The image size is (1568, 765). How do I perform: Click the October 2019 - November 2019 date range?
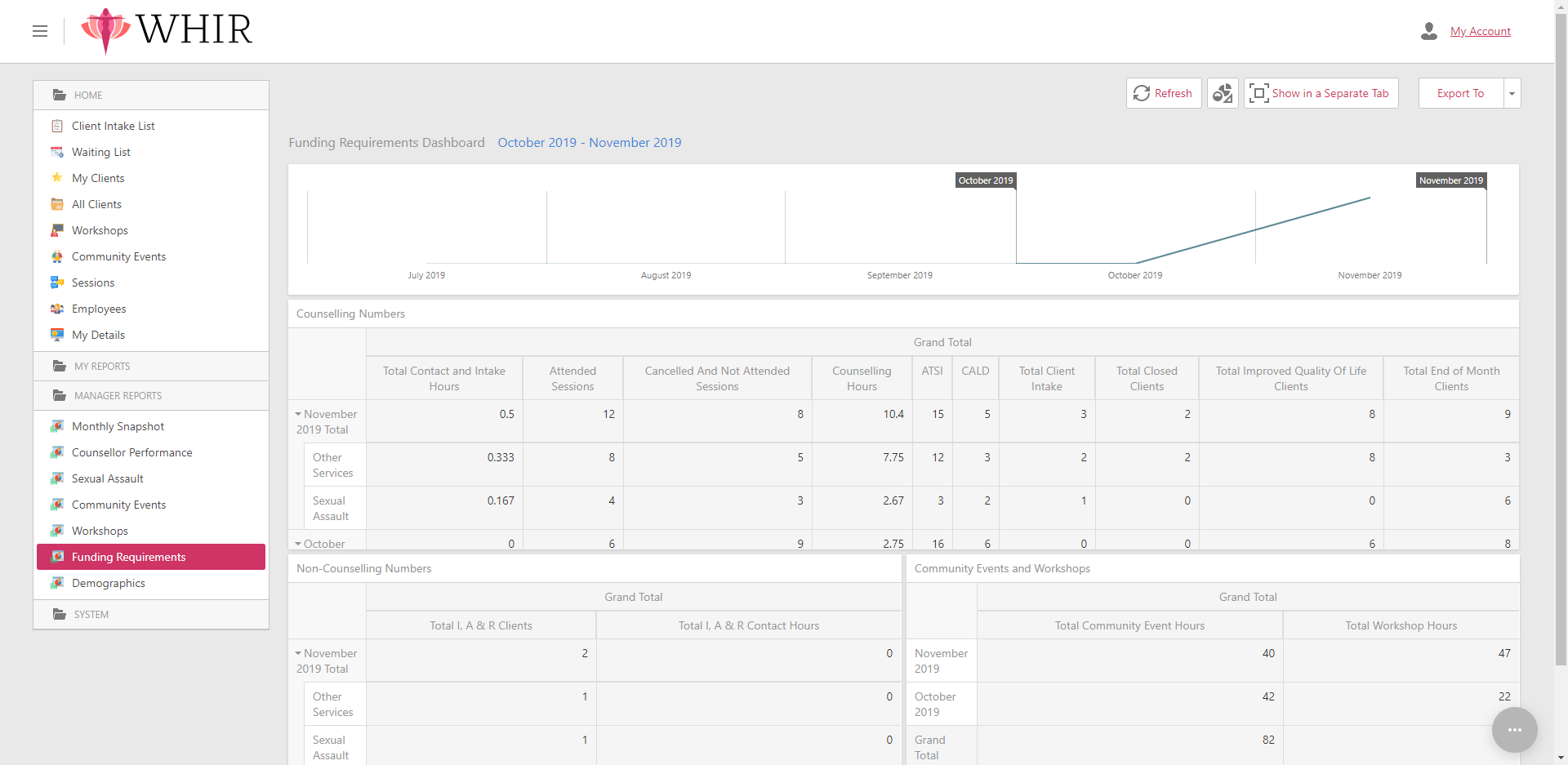[x=590, y=142]
